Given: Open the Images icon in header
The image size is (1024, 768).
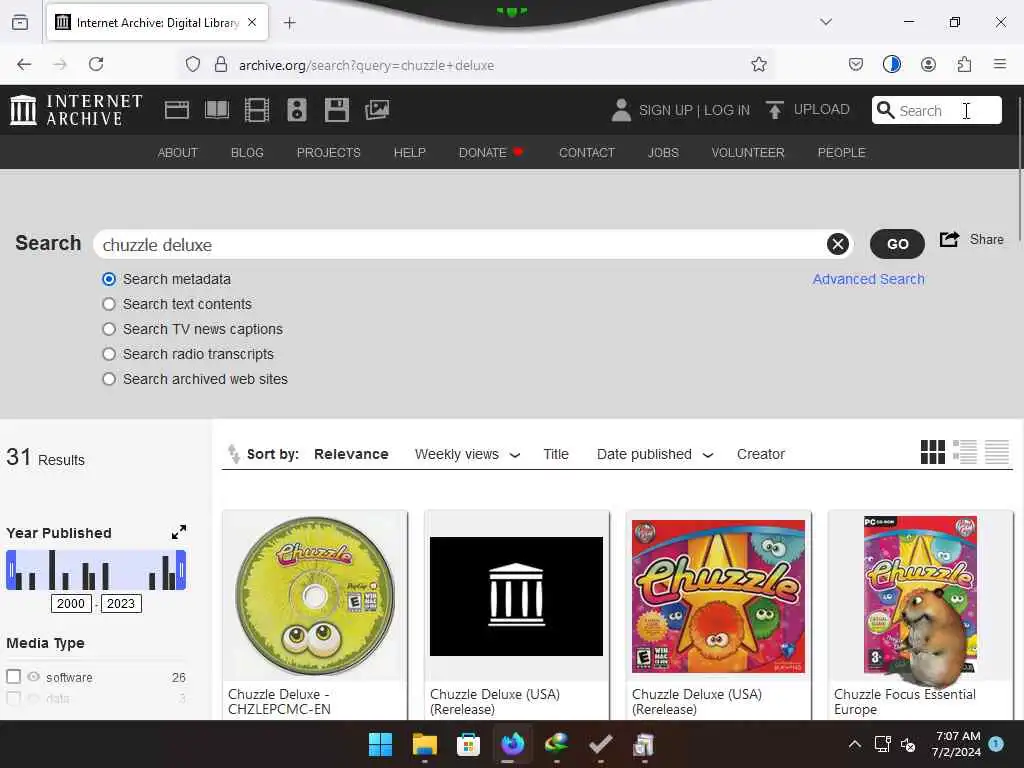Looking at the screenshot, I should click(x=377, y=110).
